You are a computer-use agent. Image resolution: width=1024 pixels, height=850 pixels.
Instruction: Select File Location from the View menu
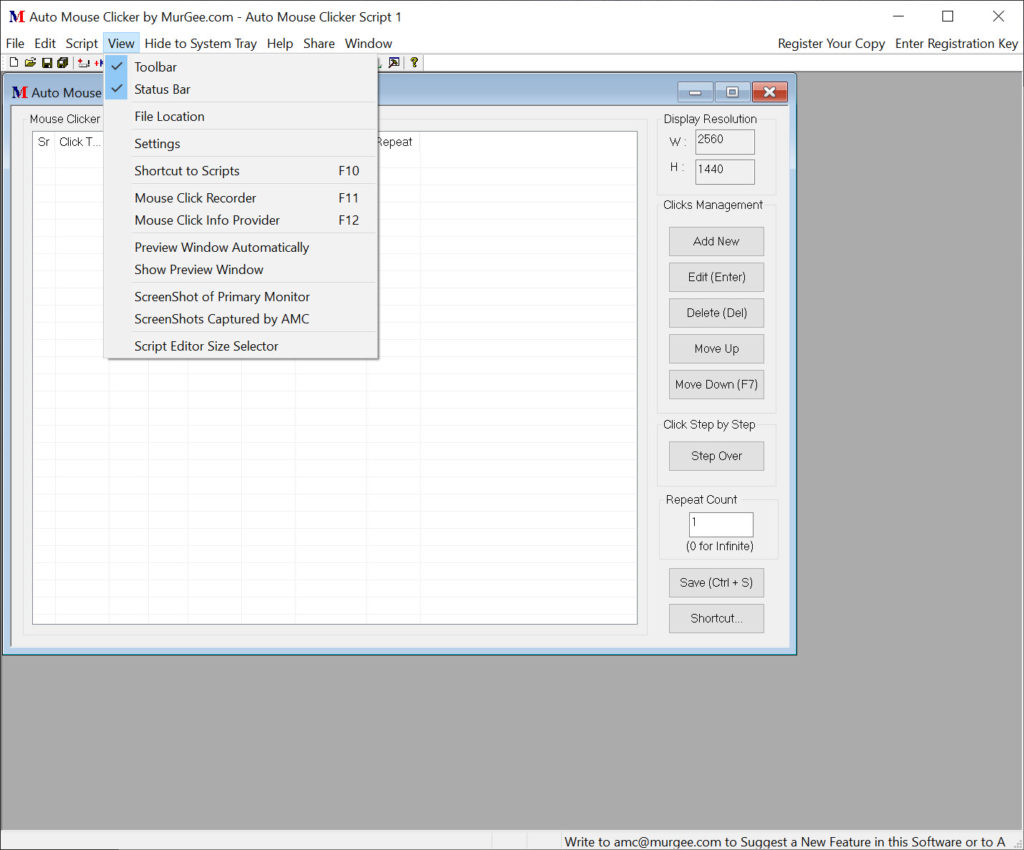click(x=242, y=116)
